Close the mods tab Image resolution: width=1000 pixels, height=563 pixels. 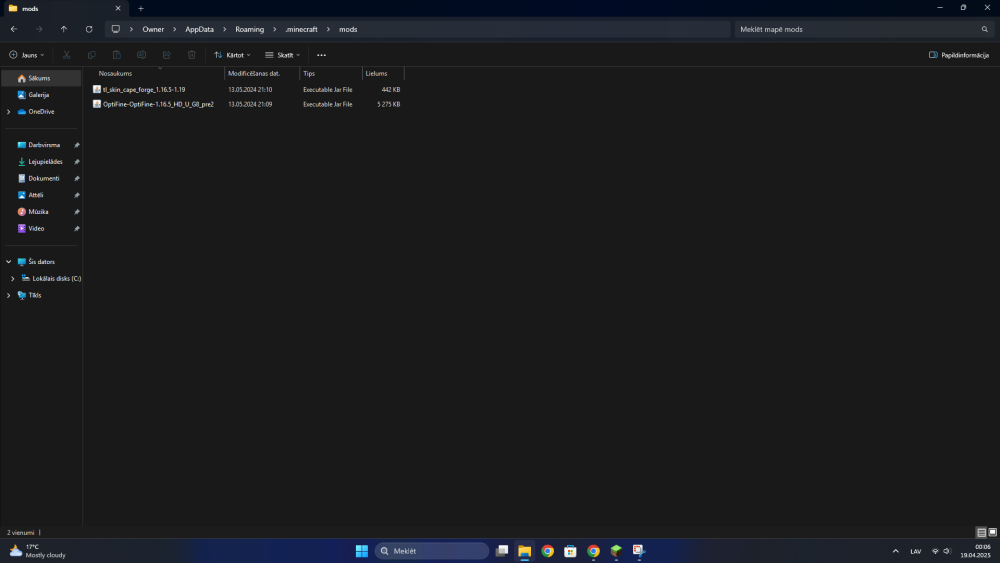tap(118, 8)
